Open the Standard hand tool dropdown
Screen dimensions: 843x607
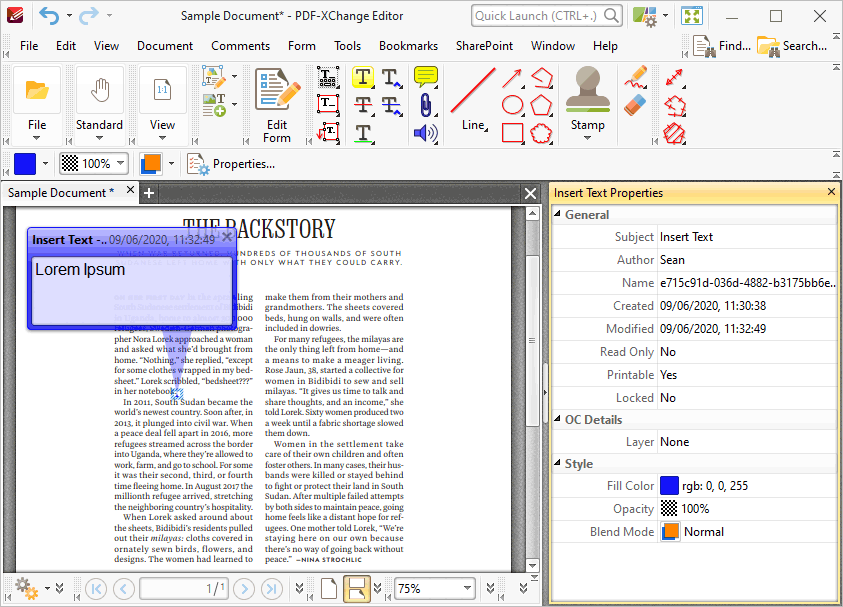(x=99, y=138)
